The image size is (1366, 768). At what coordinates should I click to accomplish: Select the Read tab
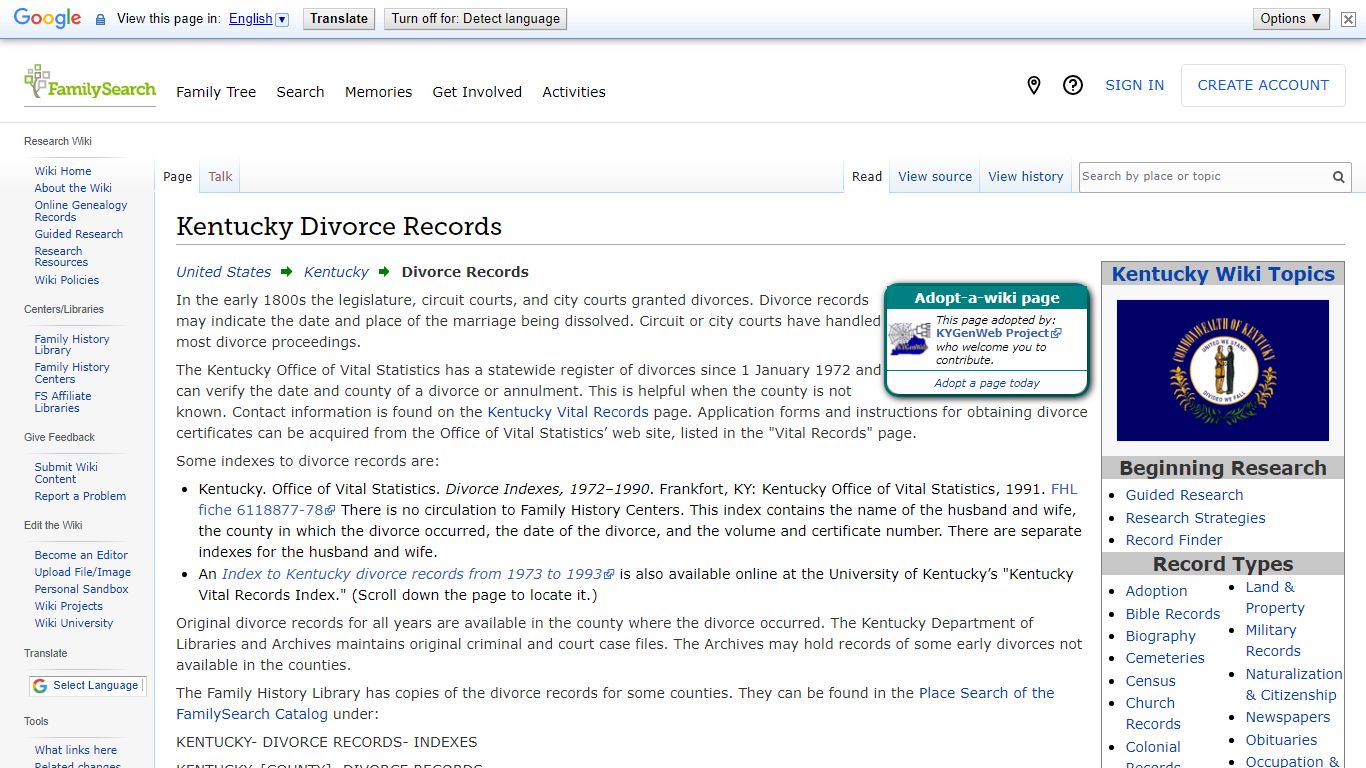click(867, 177)
